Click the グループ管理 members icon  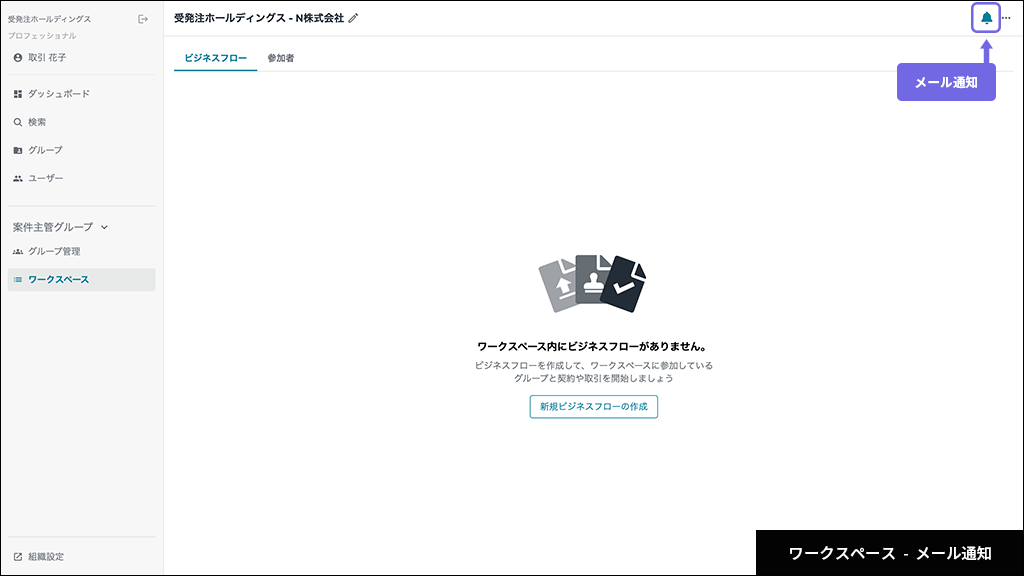[18, 251]
